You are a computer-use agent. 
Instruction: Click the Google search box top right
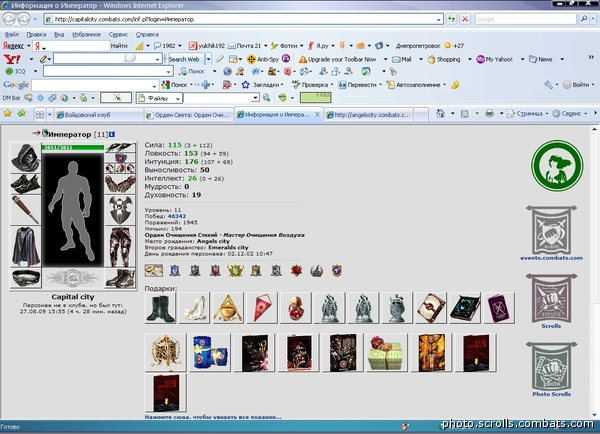(x=525, y=19)
